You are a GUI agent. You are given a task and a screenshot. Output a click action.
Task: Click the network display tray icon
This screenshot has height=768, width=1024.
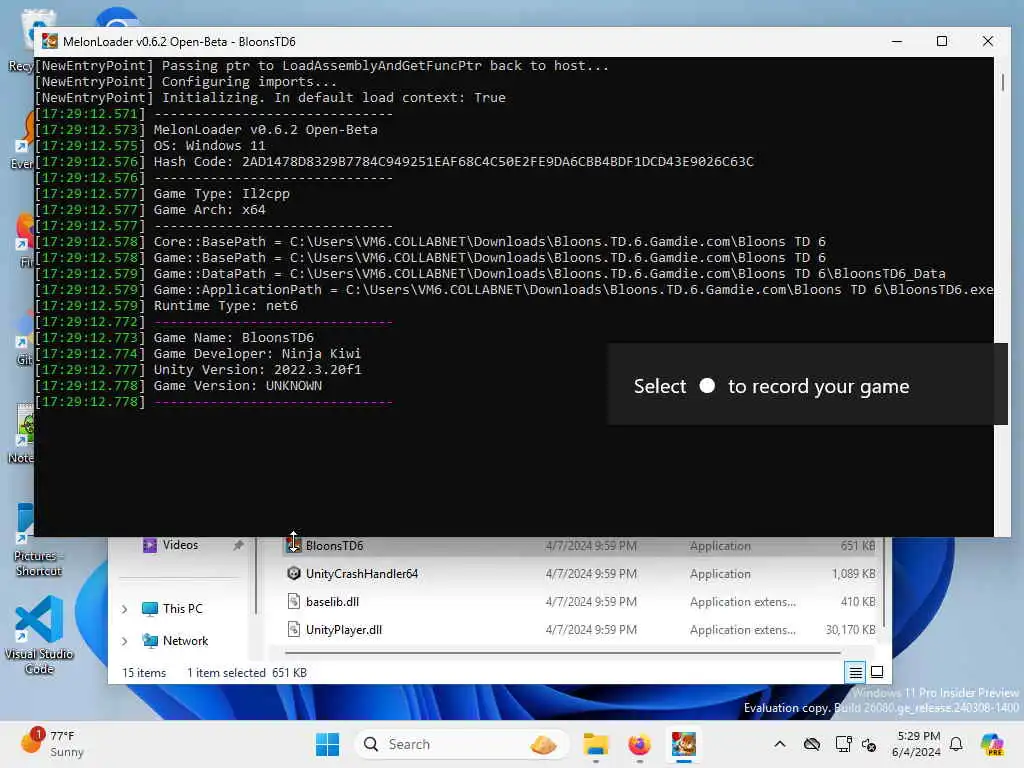click(x=843, y=744)
